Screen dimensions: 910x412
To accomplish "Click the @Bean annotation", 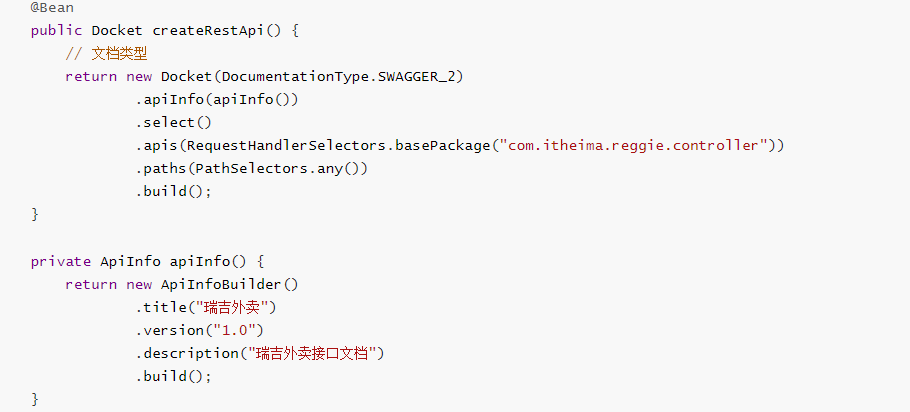I will coord(52,8).
